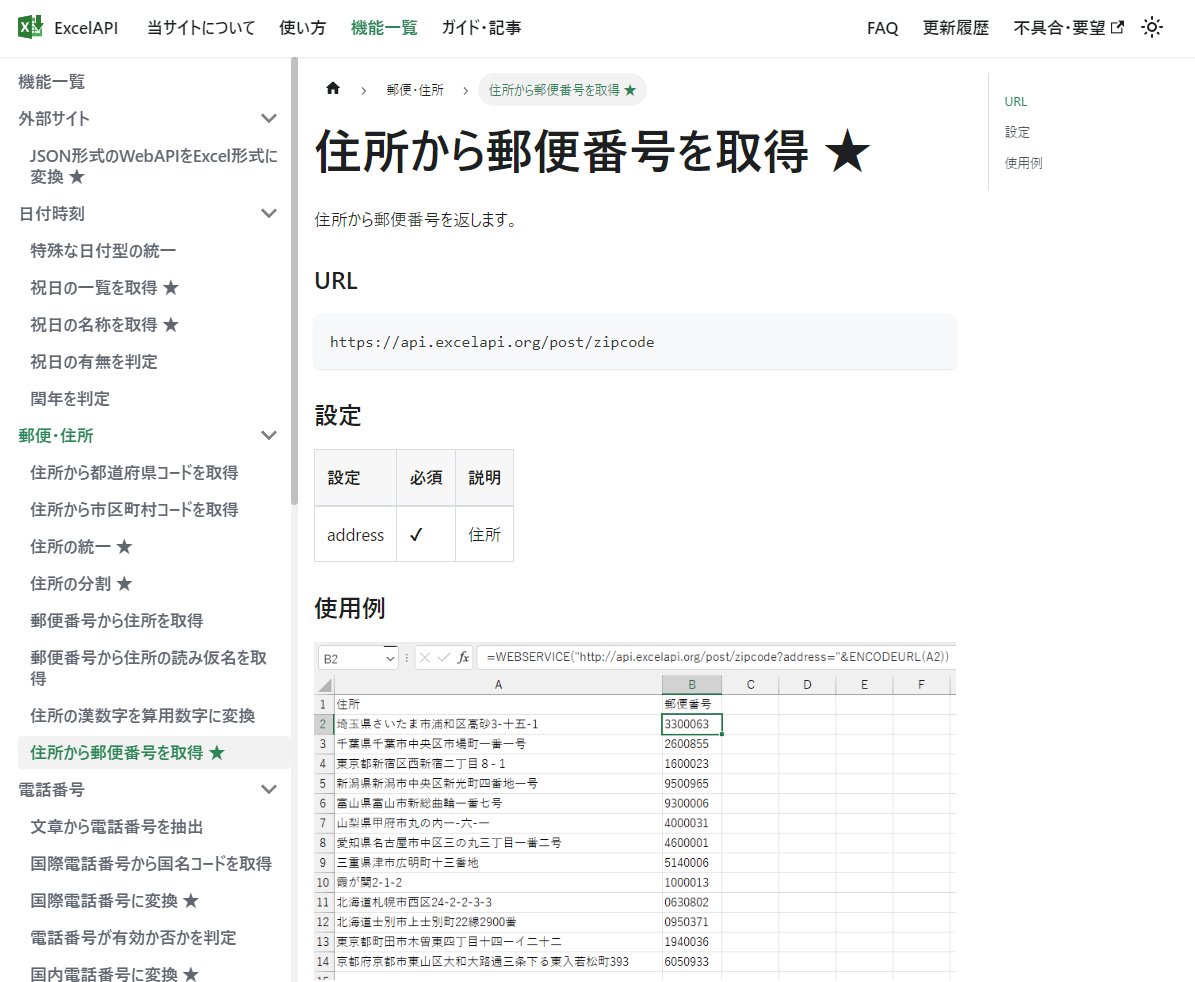
Task: Collapse the 郵便・住所 sidebar category
Action: [268, 435]
